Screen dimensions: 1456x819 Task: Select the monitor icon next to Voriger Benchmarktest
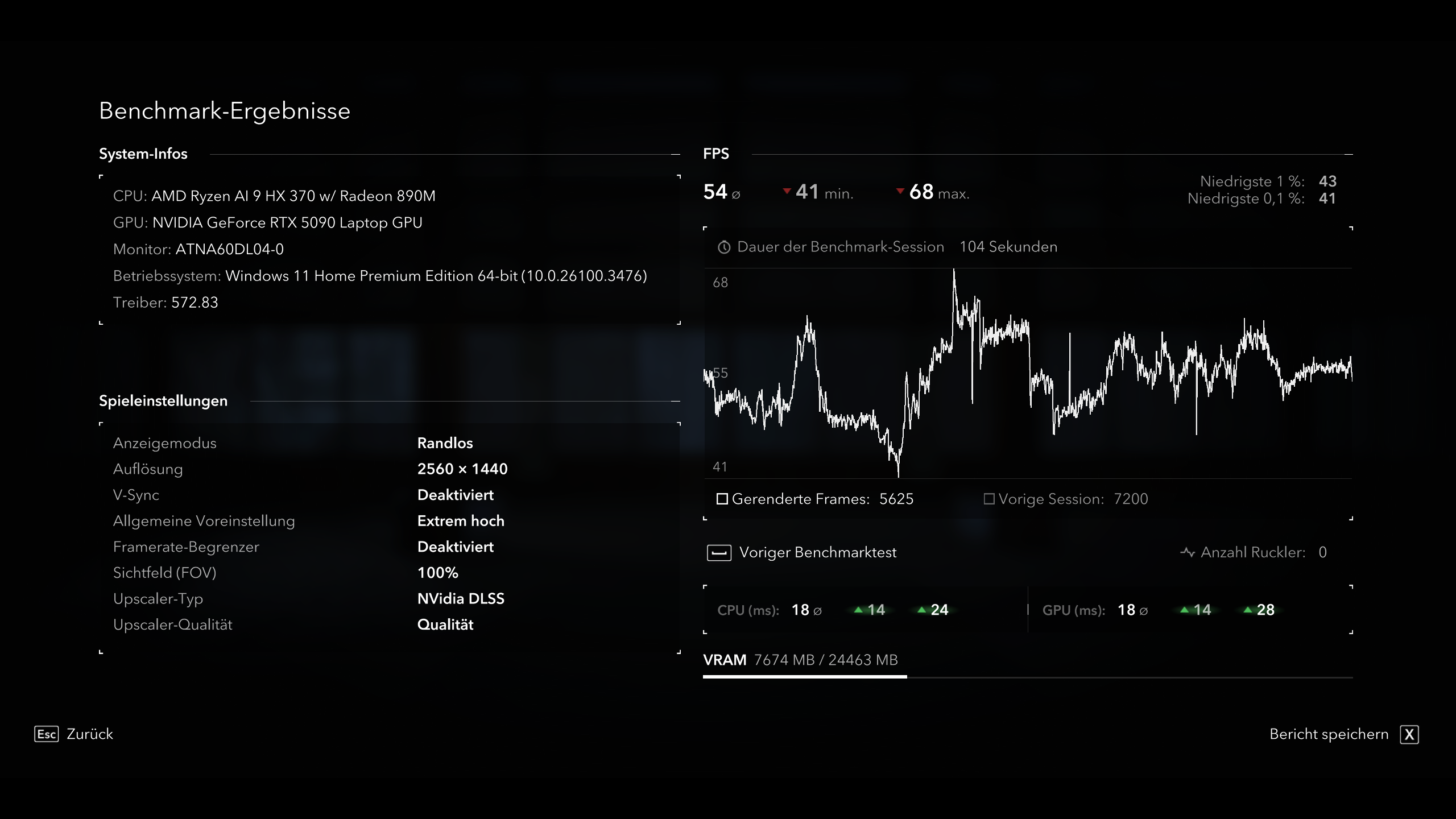coord(720,552)
